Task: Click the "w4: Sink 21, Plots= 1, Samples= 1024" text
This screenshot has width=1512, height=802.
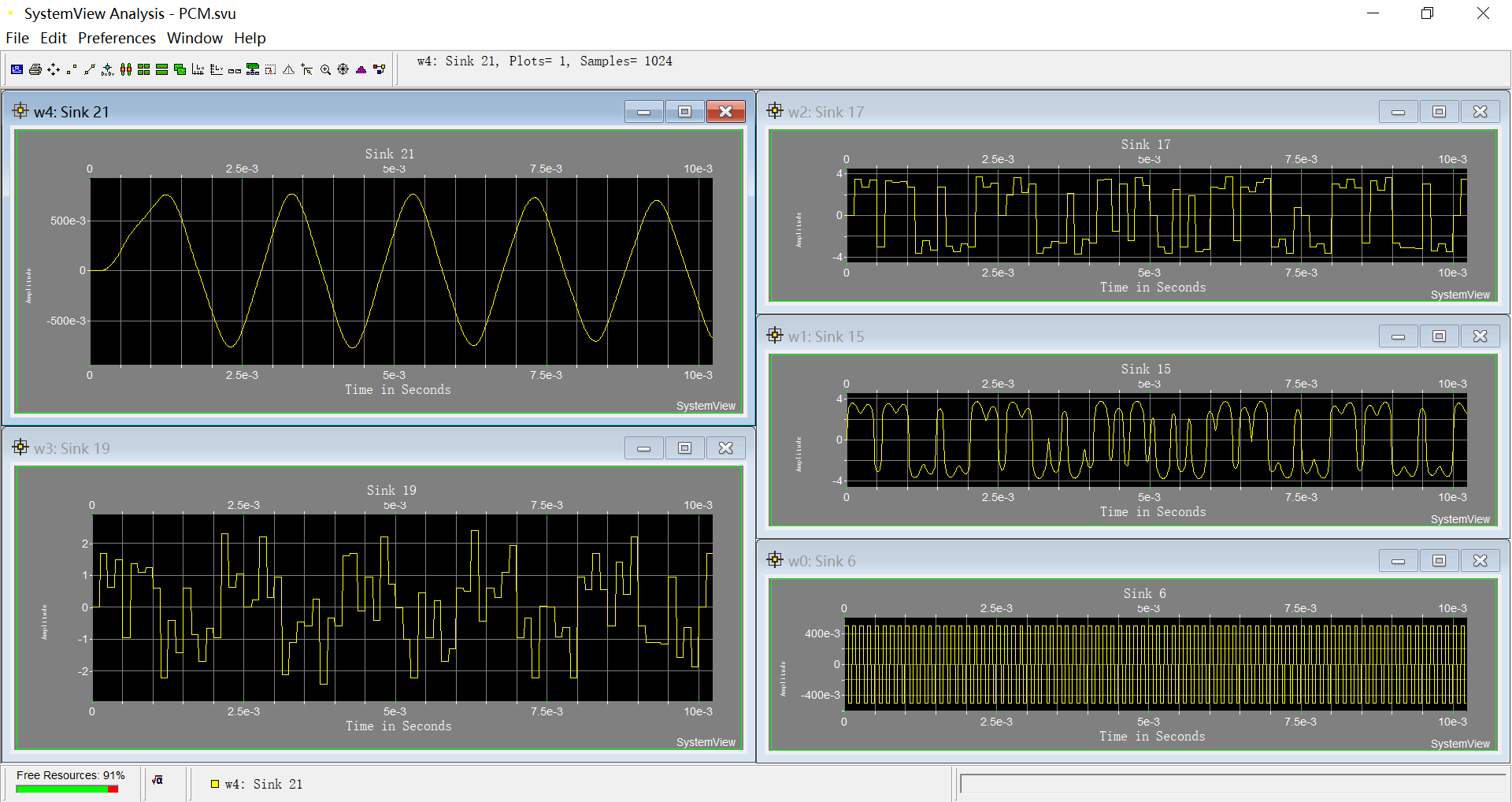Action: 544,61
